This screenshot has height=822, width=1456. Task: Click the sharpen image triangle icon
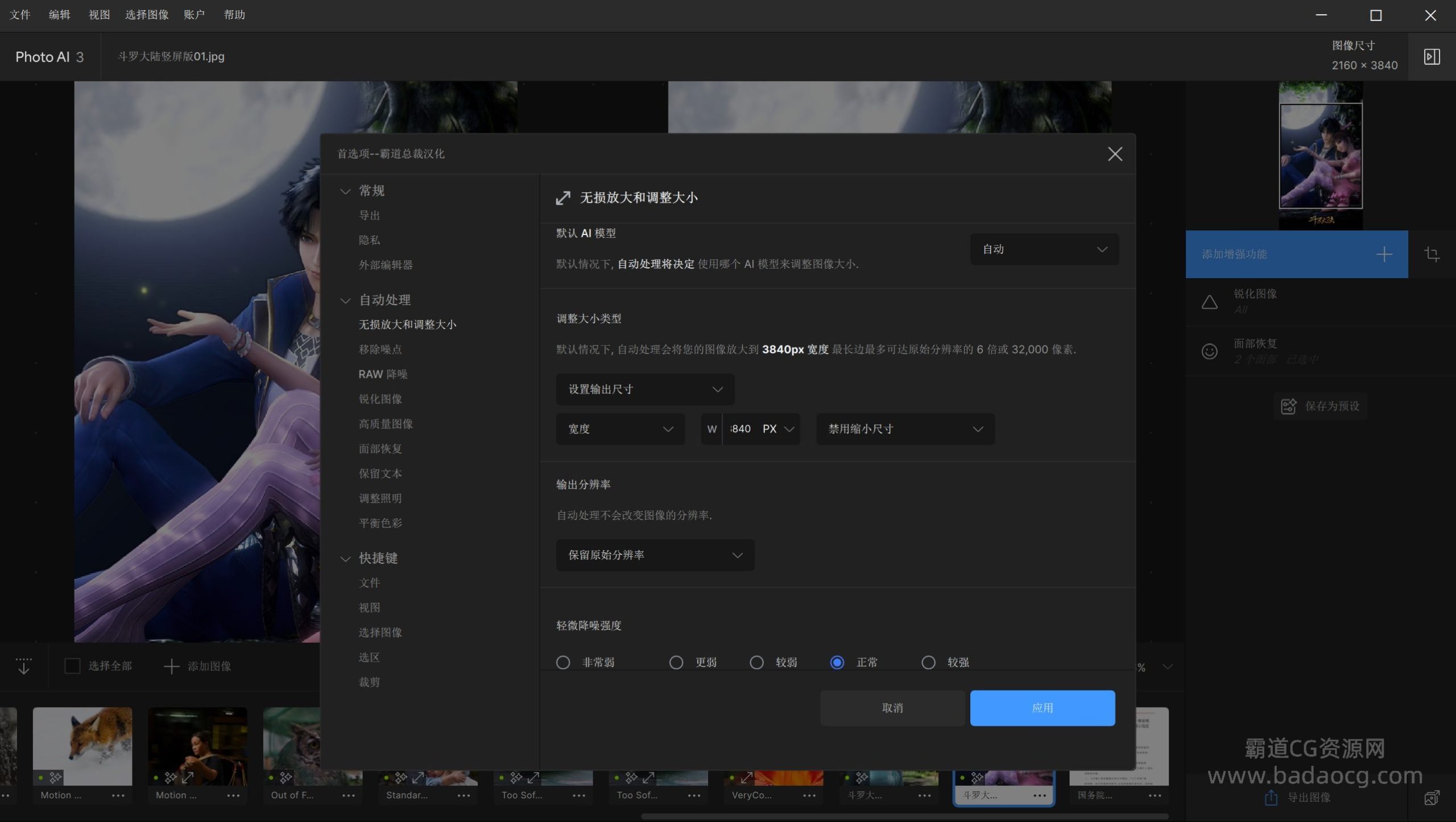[1209, 302]
